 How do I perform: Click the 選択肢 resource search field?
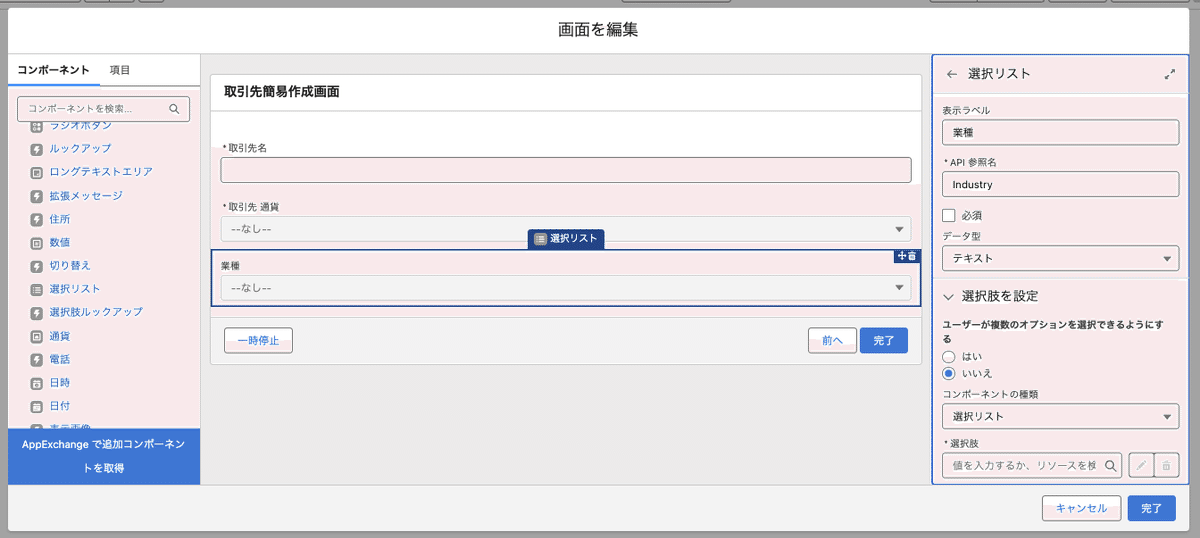click(x=1032, y=465)
